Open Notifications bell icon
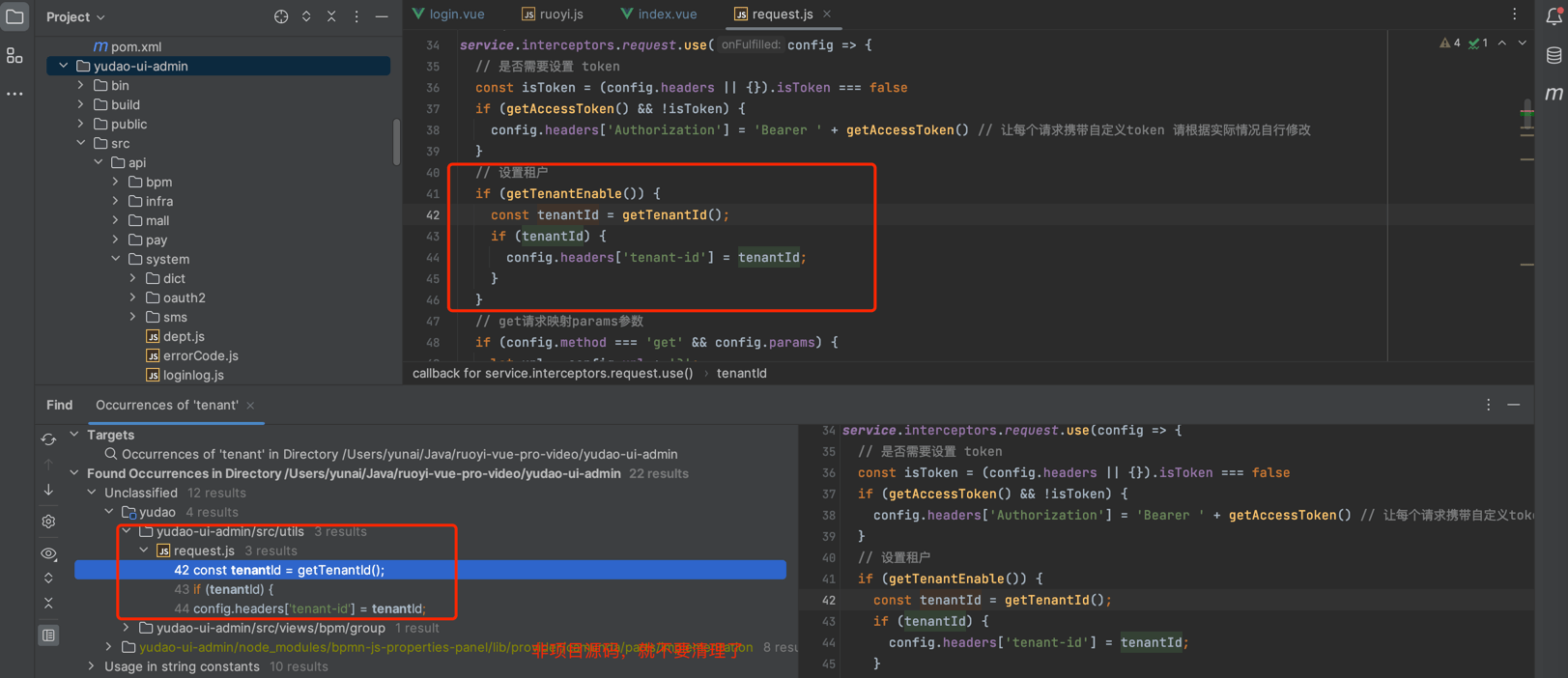The height and width of the screenshot is (678, 1568). [x=1554, y=16]
